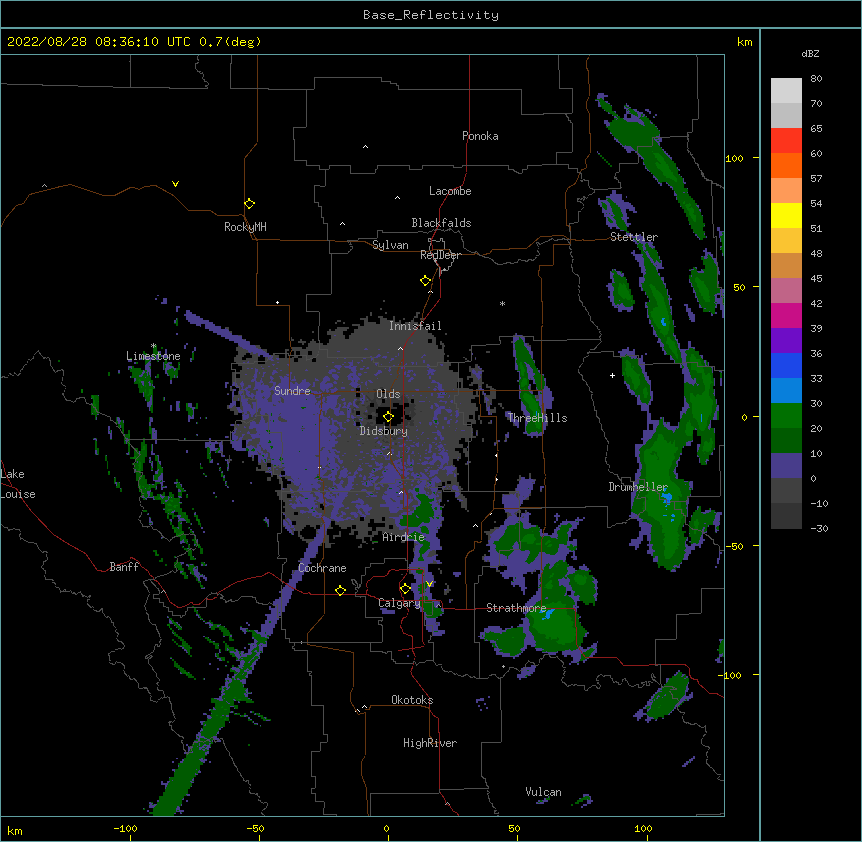The width and height of the screenshot is (862, 842).
Task: Click the 80 value on the dBZ legend
Action: coord(816,79)
